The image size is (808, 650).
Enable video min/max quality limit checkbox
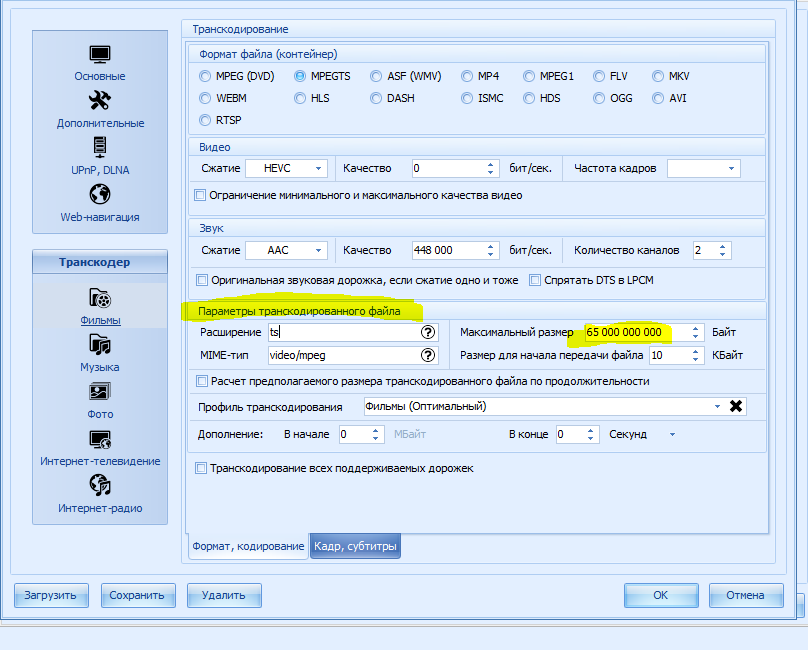(200, 195)
